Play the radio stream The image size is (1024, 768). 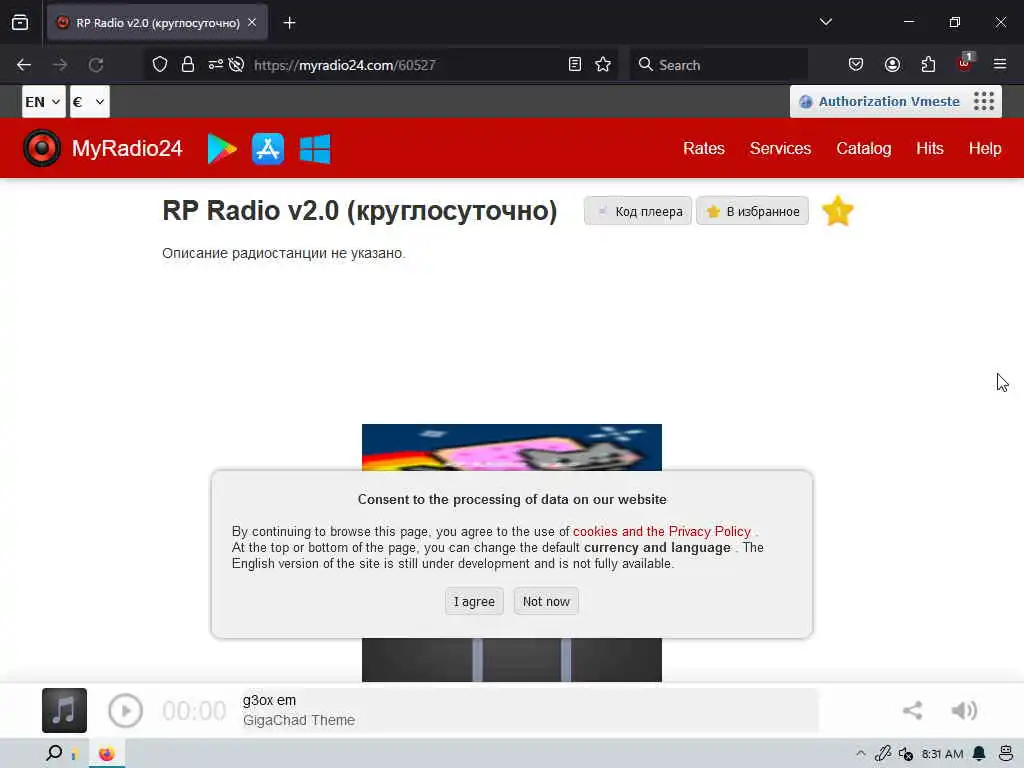click(125, 711)
